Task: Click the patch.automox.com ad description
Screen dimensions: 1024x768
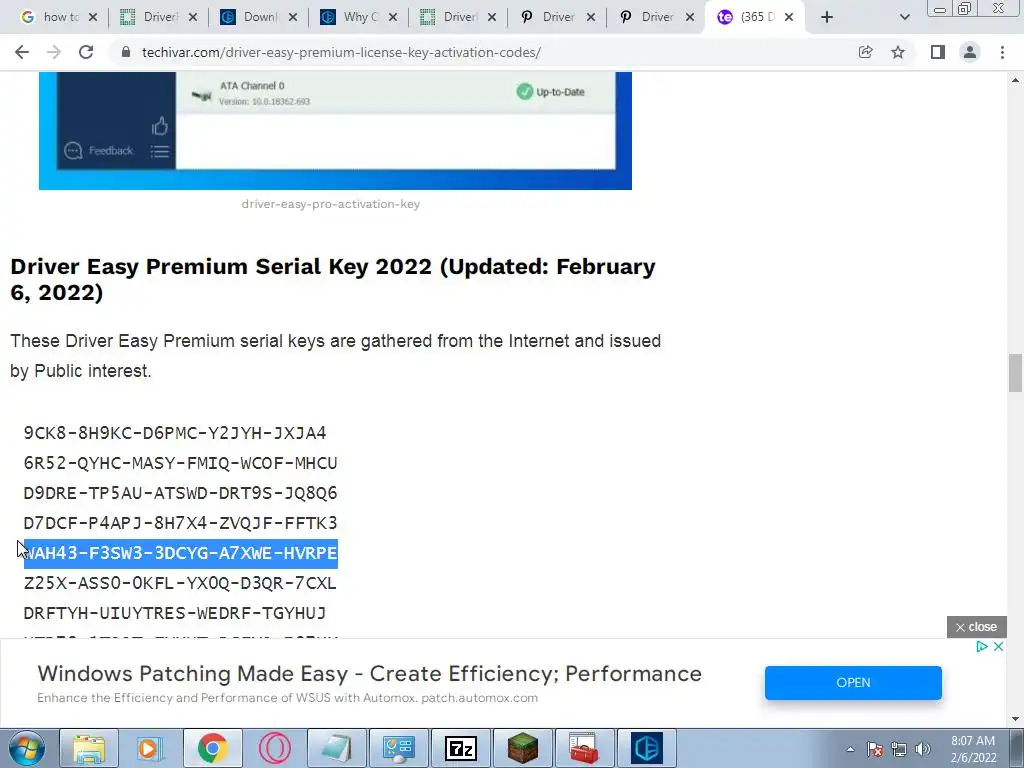Action: pos(287,697)
